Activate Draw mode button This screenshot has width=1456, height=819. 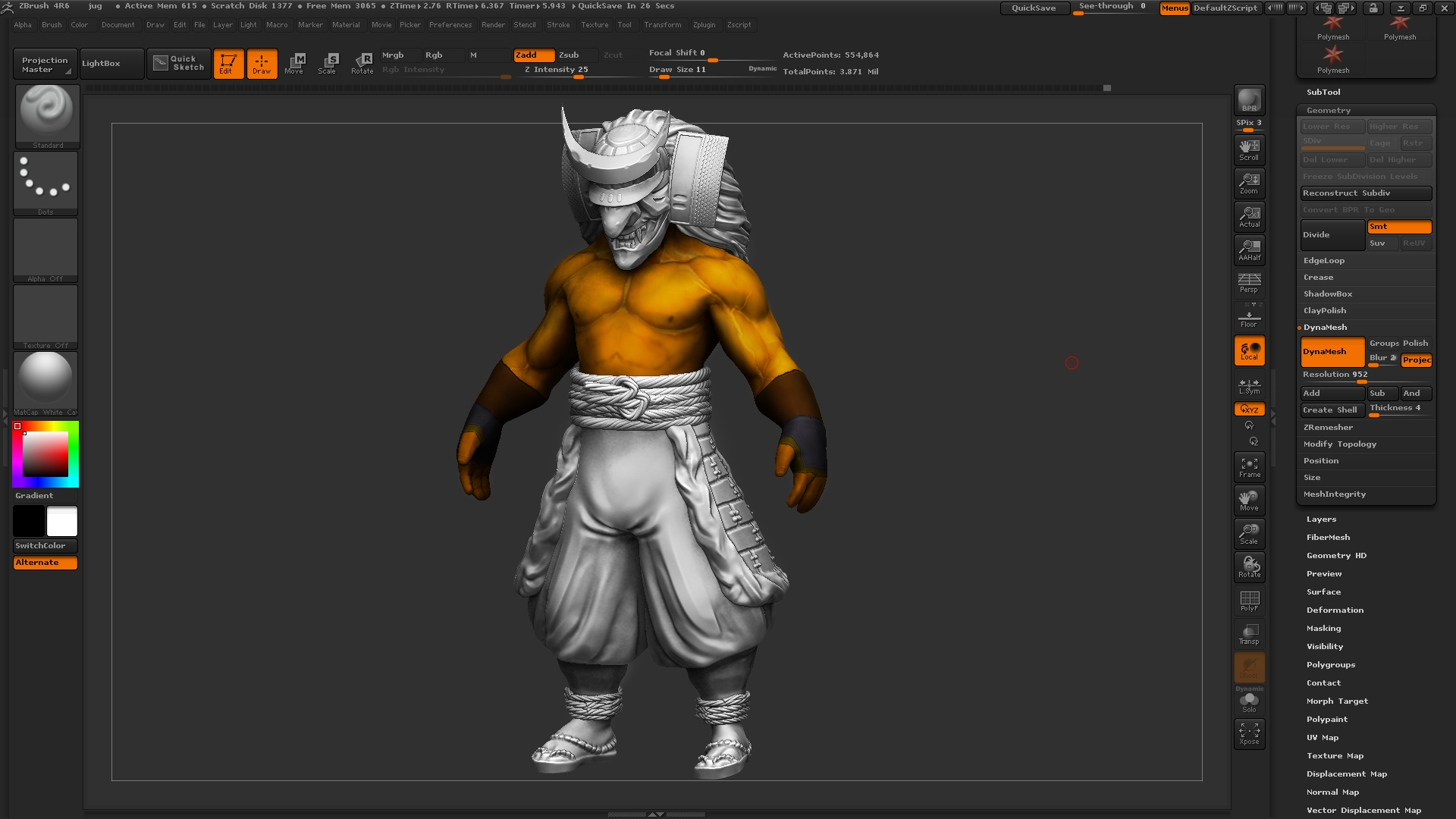pyautogui.click(x=262, y=64)
